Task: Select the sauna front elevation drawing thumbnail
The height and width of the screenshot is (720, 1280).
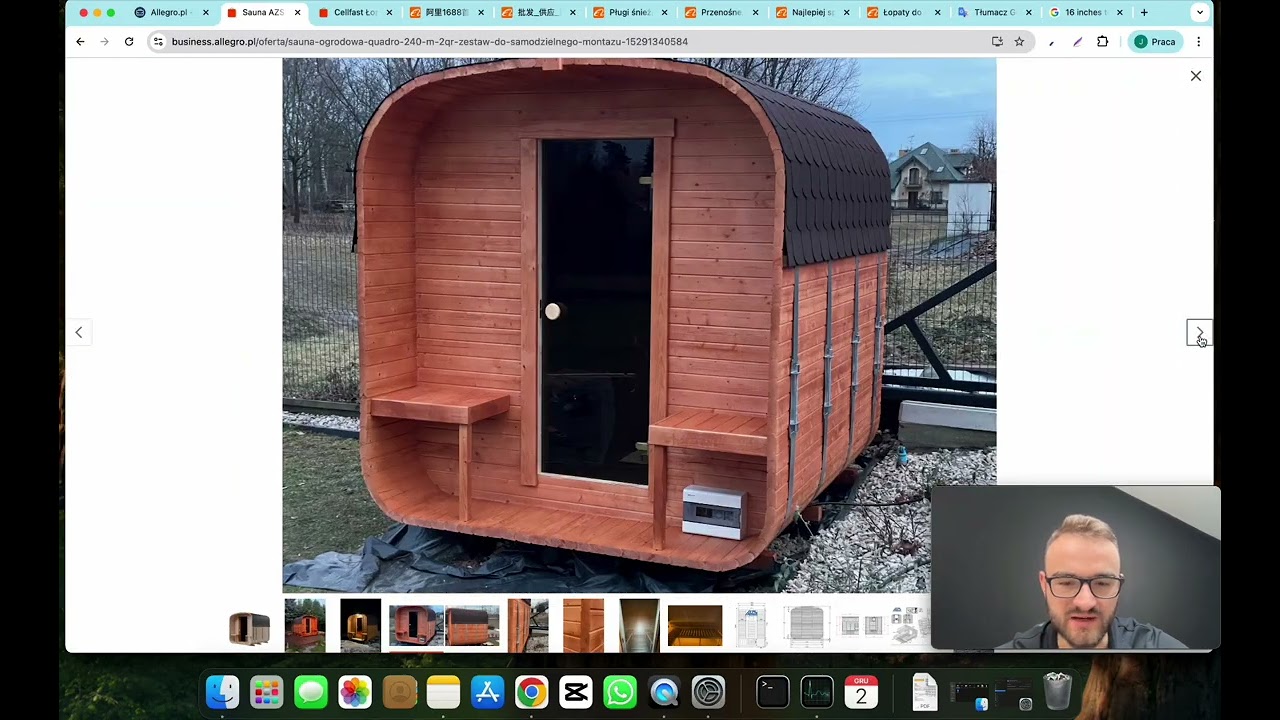Action: click(806, 626)
